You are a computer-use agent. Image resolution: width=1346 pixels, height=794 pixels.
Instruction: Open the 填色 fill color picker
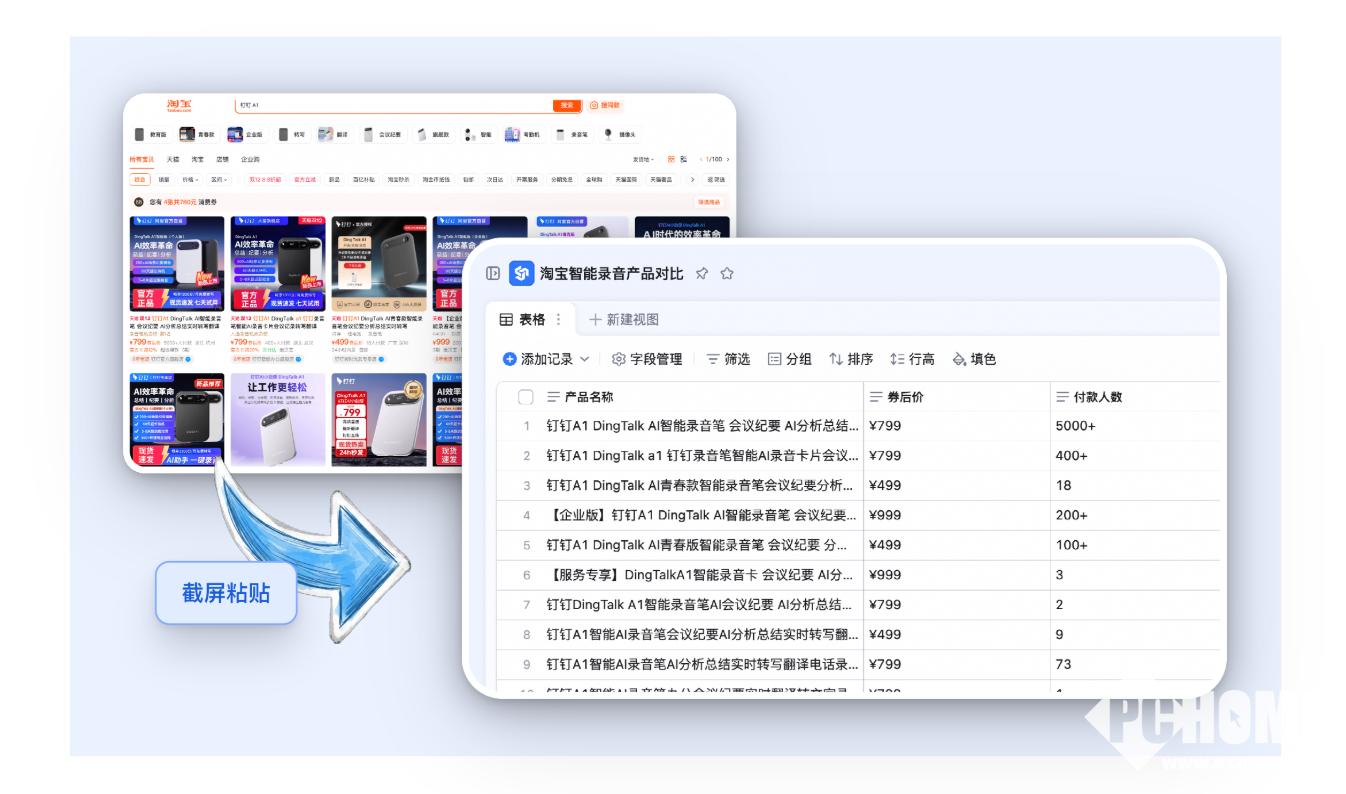(x=974, y=359)
